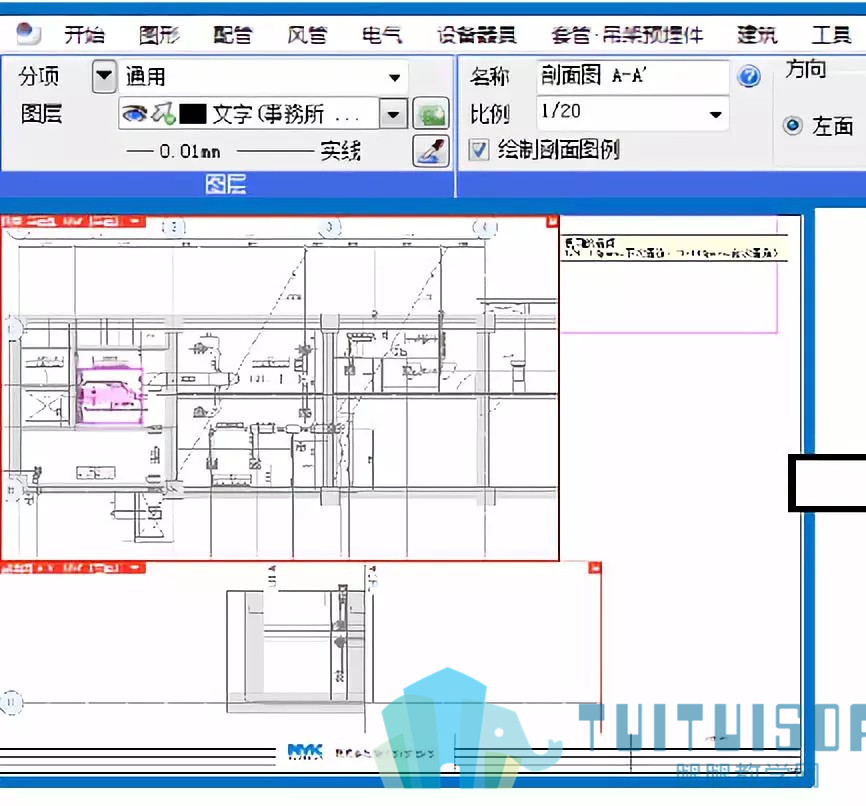Viewport: 866px width, 806px height.
Task: Open the 建筑 ribbon tab
Action: (x=757, y=35)
